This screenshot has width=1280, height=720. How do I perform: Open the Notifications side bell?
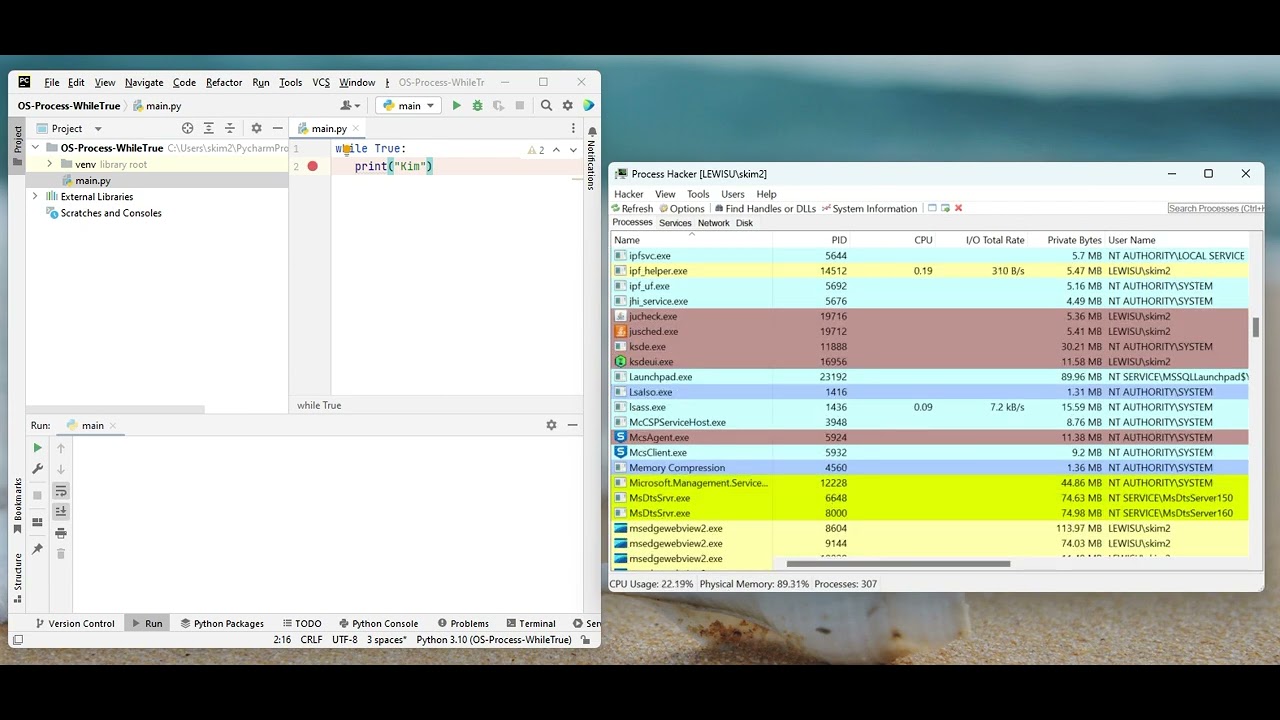pyautogui.click(x=592, y=131)
